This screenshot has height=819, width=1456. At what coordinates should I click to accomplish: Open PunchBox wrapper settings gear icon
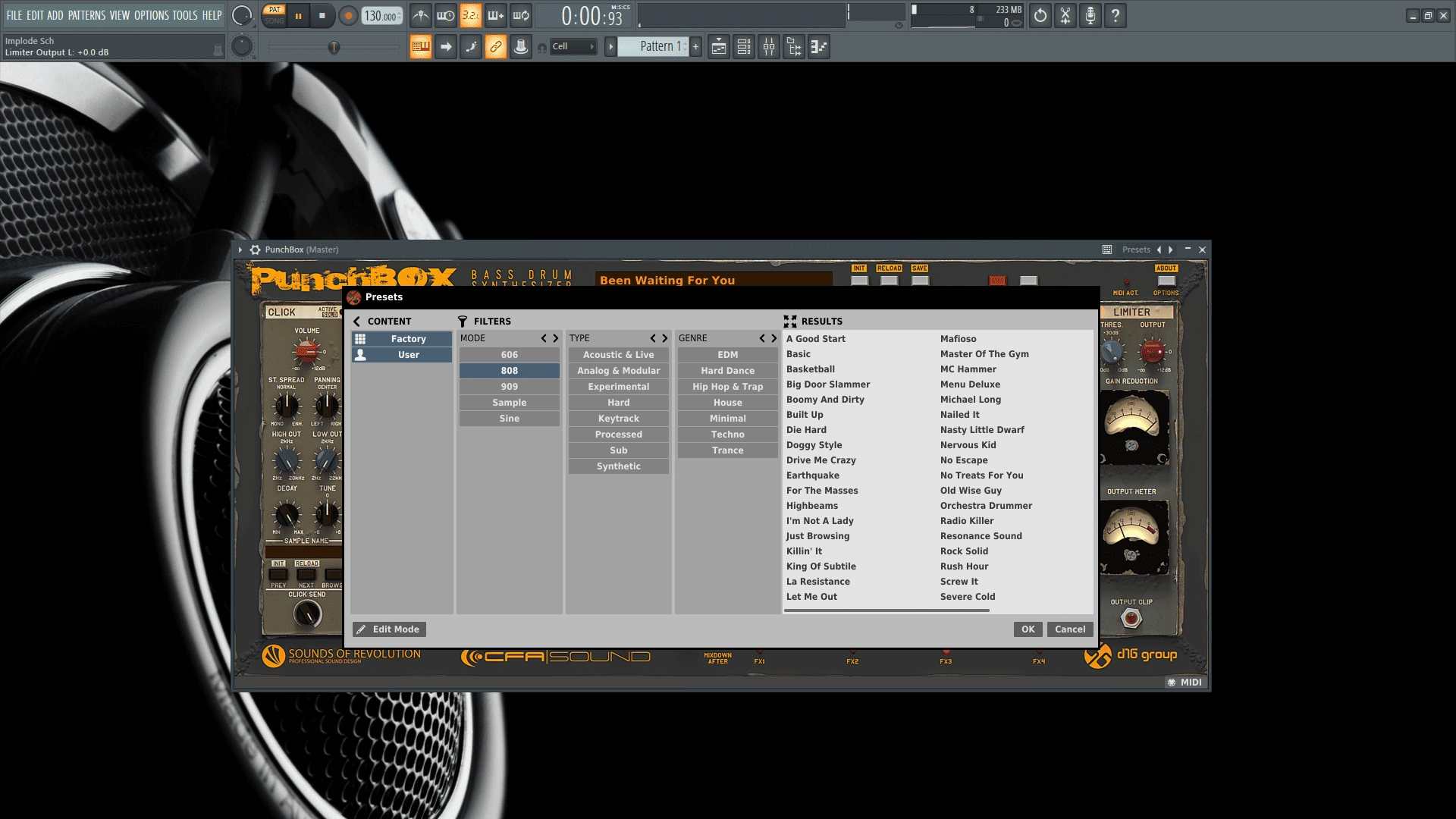pos(256,249)
